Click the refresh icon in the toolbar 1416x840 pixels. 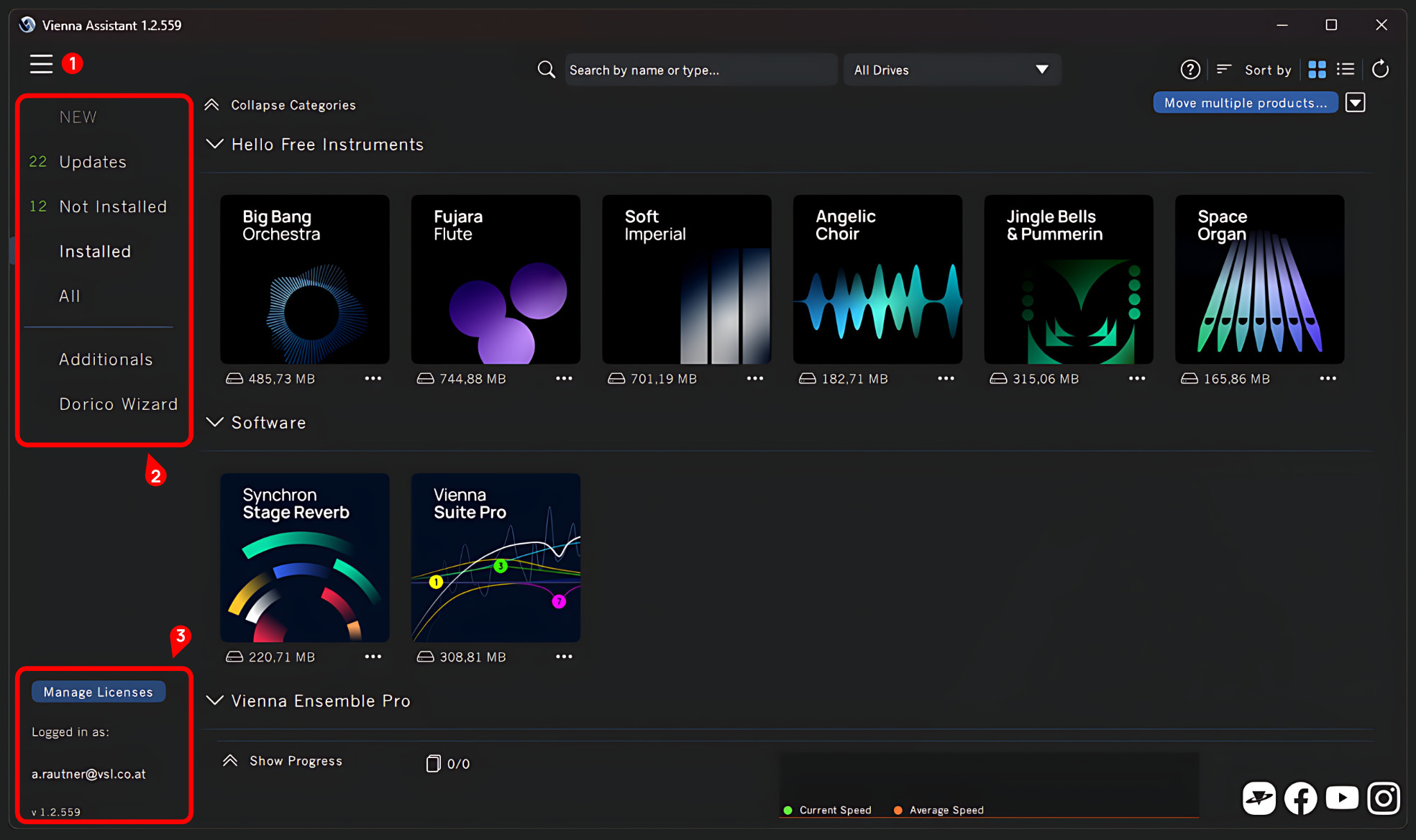1380,70
